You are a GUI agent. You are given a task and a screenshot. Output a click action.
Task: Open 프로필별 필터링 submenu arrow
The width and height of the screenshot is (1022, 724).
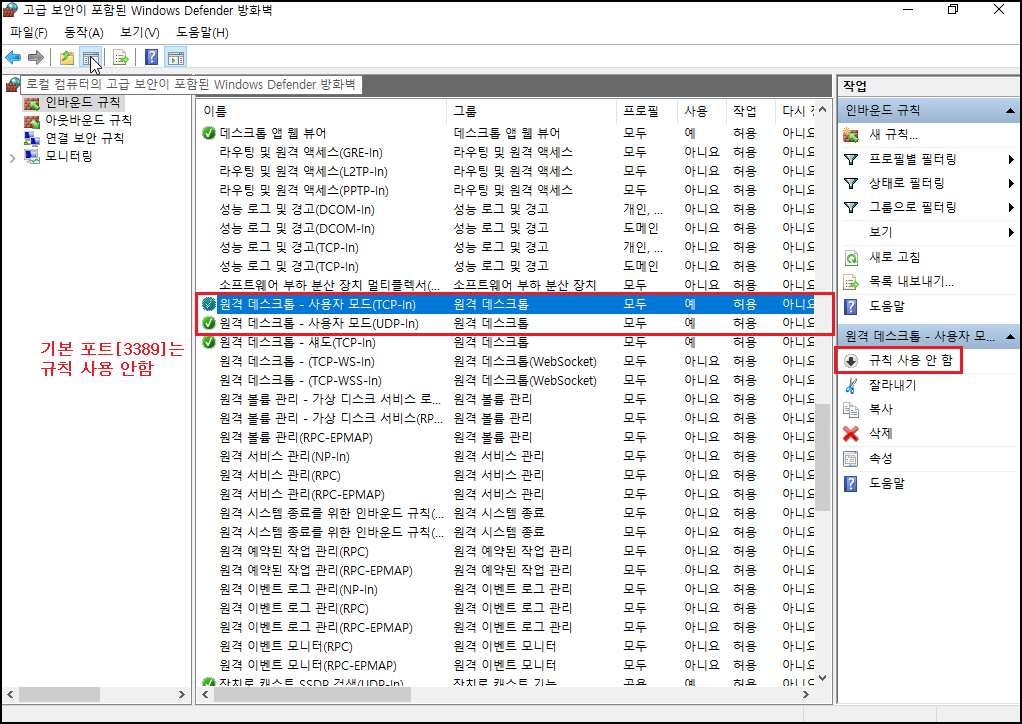[1010, 160]
